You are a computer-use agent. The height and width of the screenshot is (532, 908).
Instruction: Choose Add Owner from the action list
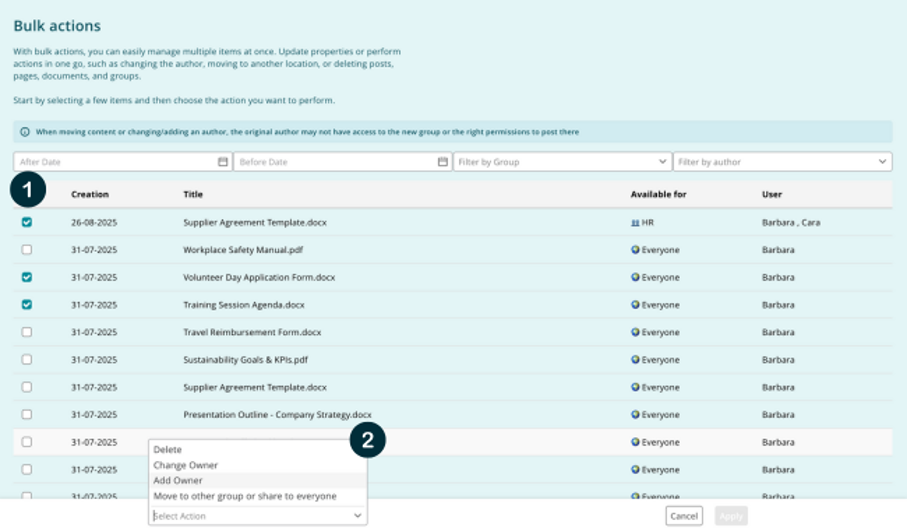coord(258,480)
